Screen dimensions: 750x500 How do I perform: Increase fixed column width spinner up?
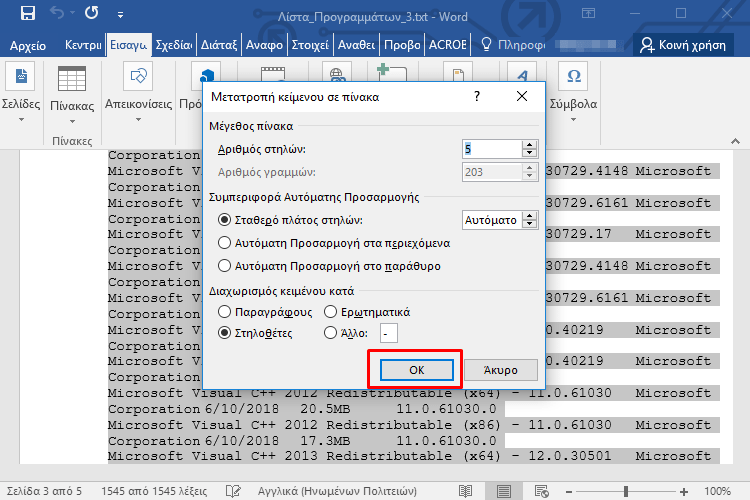click(x=529, y=215)
